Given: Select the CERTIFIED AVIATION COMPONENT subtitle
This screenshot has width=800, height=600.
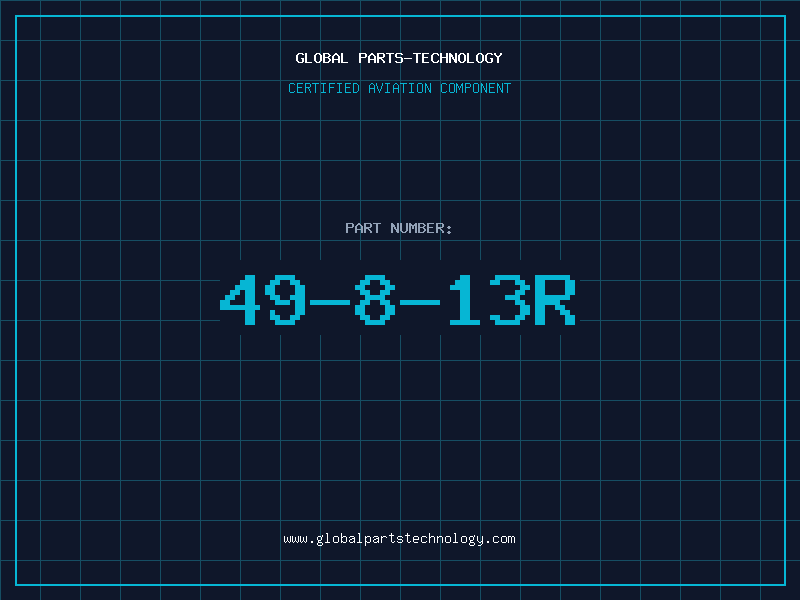Looking at the screenshot, I should [399, 88].
